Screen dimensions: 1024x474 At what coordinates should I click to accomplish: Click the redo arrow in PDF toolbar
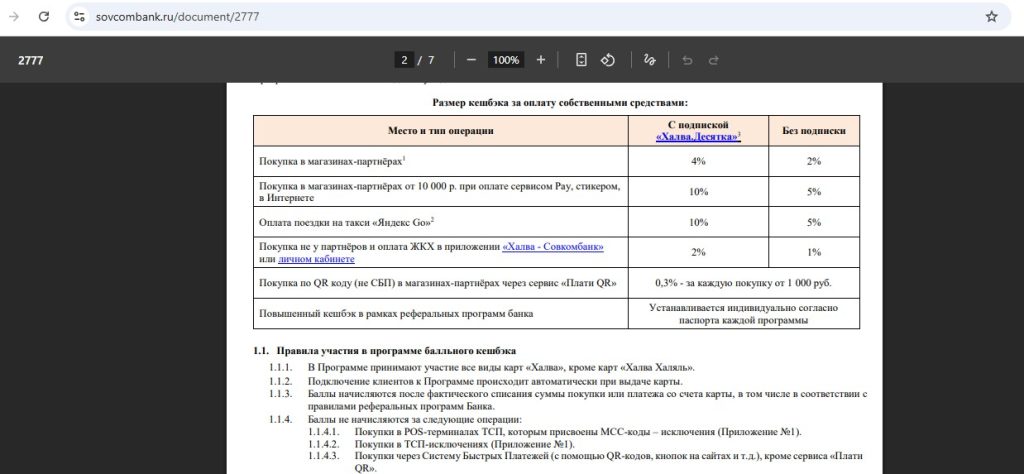[x=714, y=60]
